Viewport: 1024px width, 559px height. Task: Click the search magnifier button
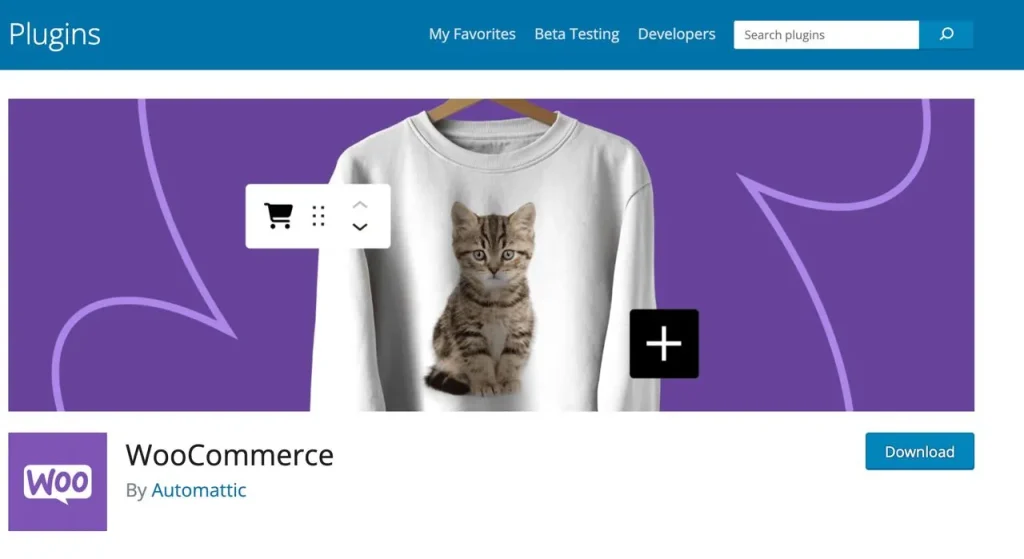pos(946,35)
